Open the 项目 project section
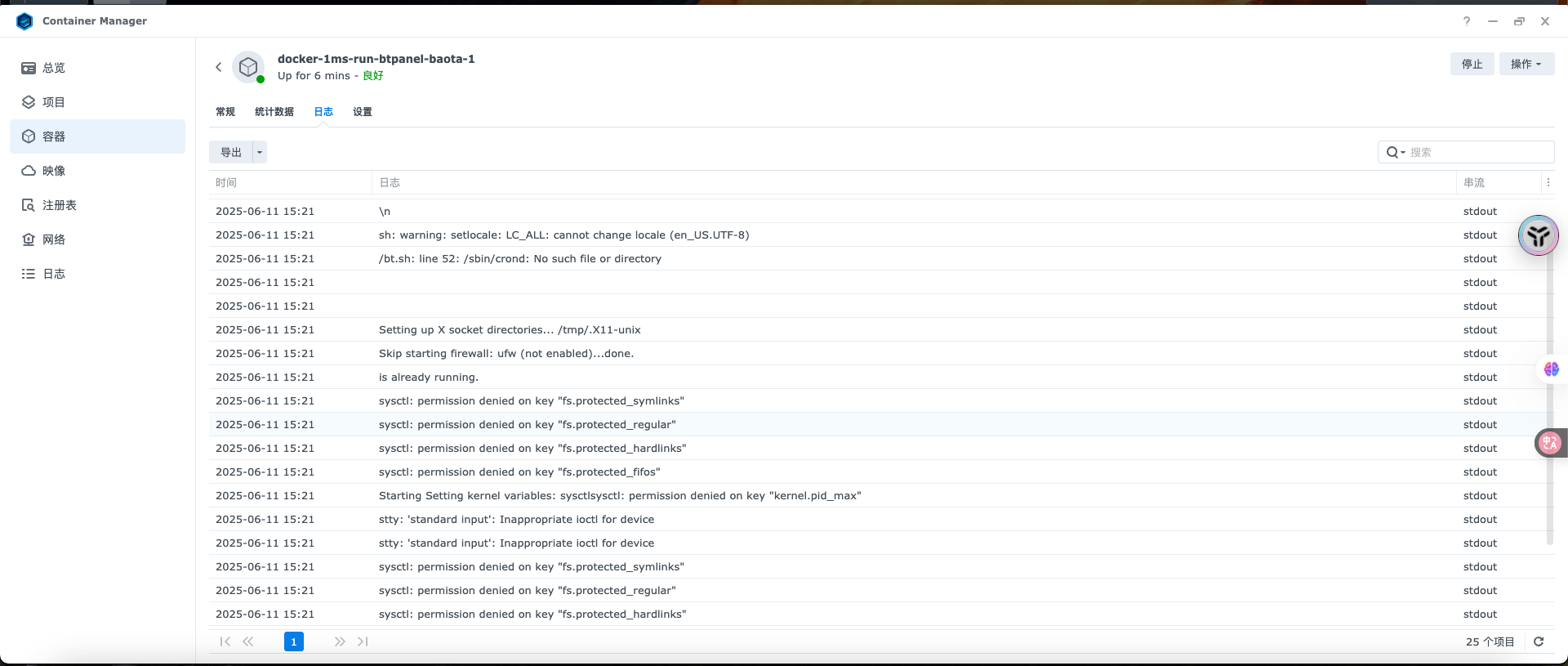 pos(97,102)
